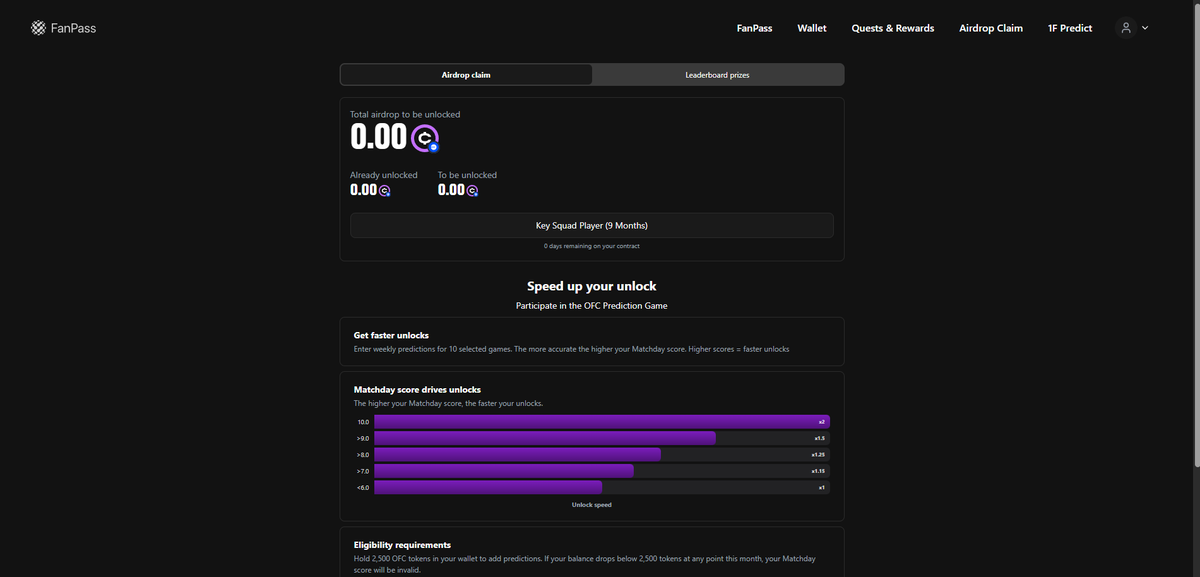Screen dimensions: 1200x577
Task: Click the coin icon beside Already unlocked
Action: 385,190
